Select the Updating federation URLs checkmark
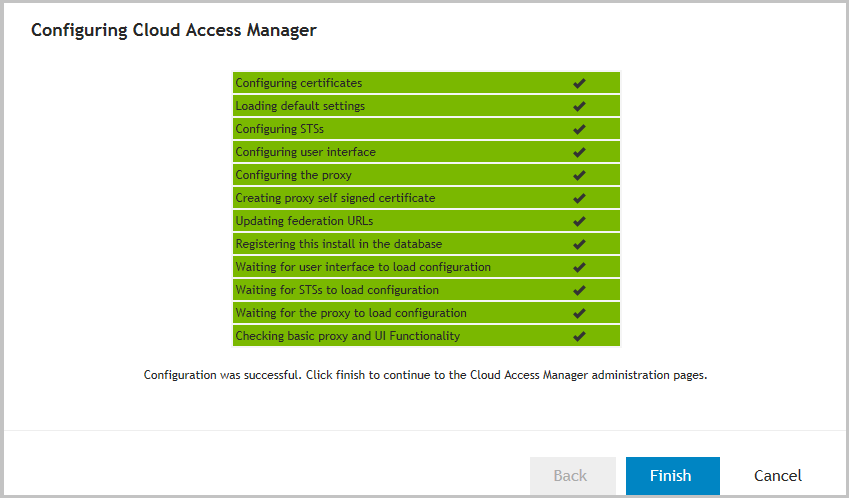This screenshot has height=498, width=849. pos(579,221)
